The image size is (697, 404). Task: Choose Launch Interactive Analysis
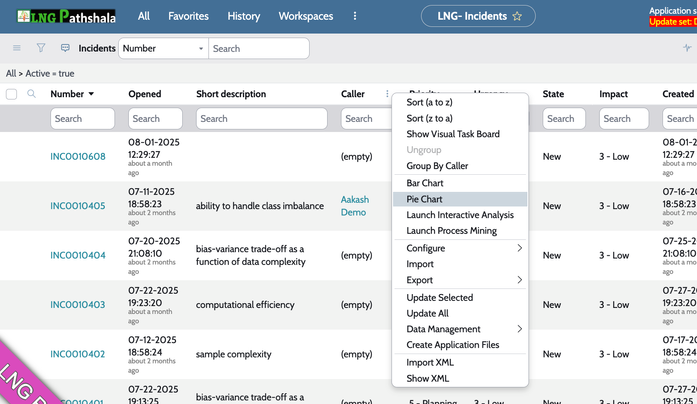(x=460, y=215)
